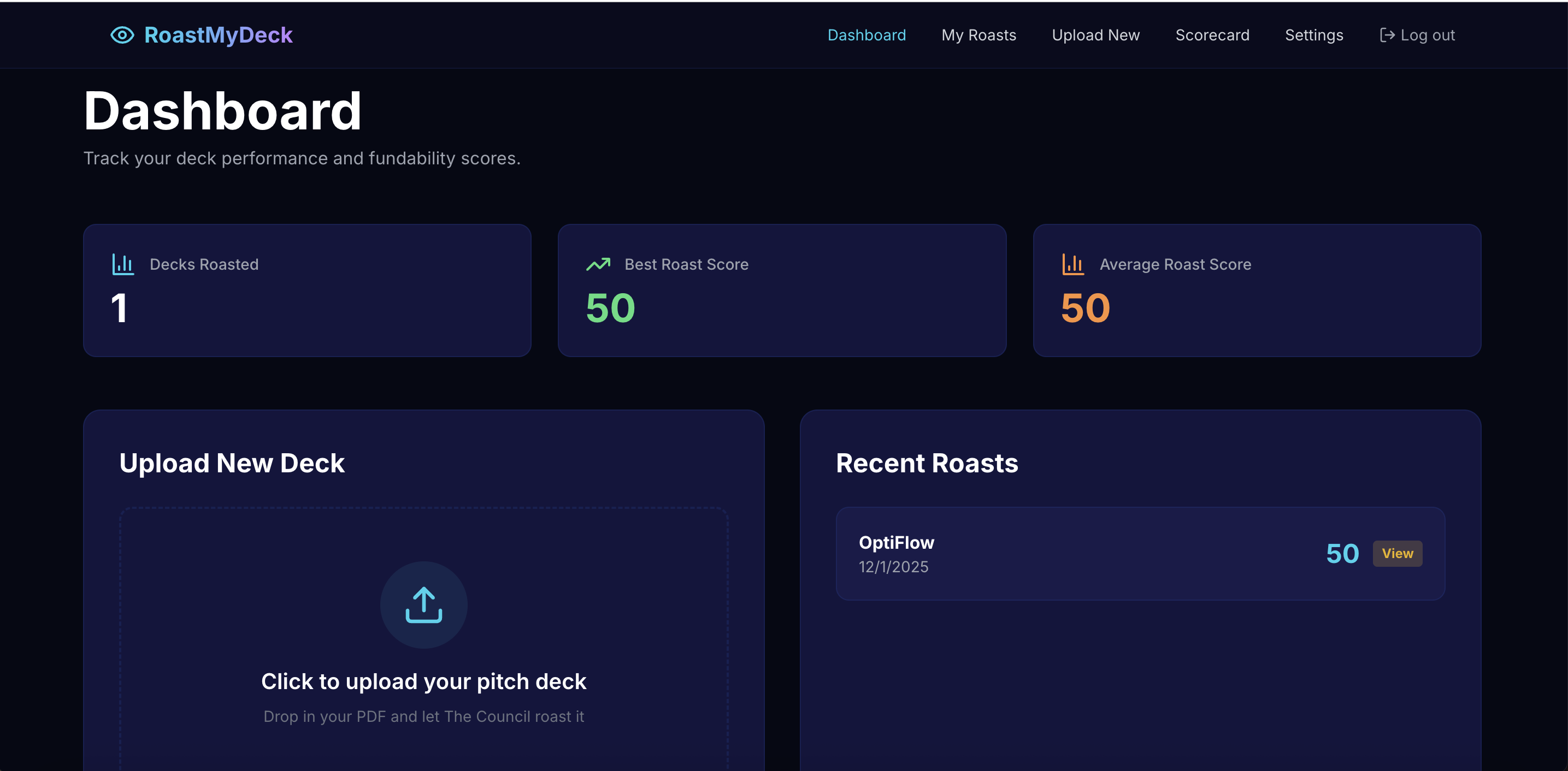Click the RoastMyDeck eye logo icon
Image resolution: width=1568 pixels, height=771 pixels.
[x=122, y=35]
